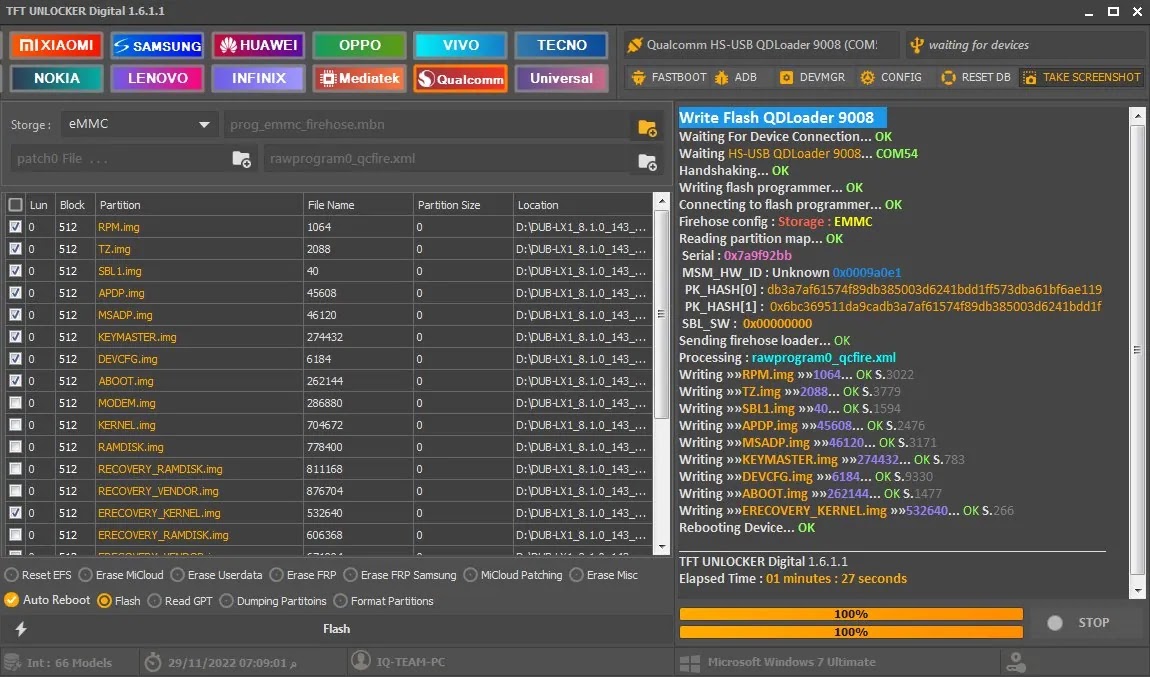This screenshot has height=677, width=1150.
Task: Click the prog_emmc_firehose.mbn input field
Action: (428, 125)
